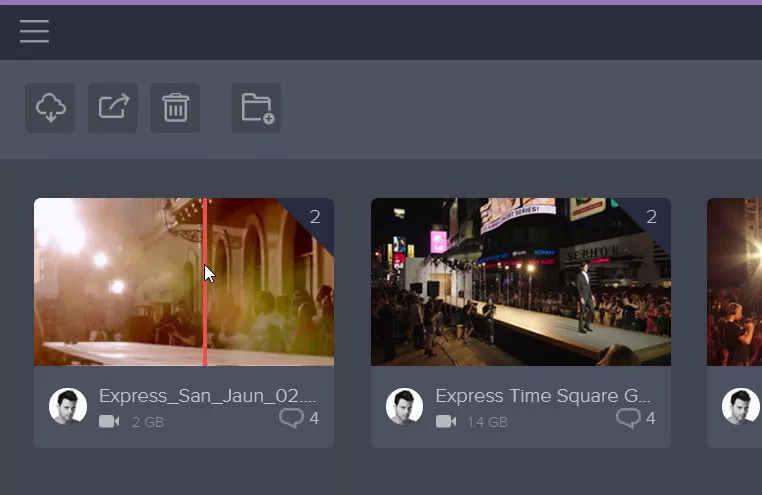The width and height of the screenshot is (762, 495).
Task: Select the Express_San_Jaun_02 file name
Action: [x=207, y=396]
